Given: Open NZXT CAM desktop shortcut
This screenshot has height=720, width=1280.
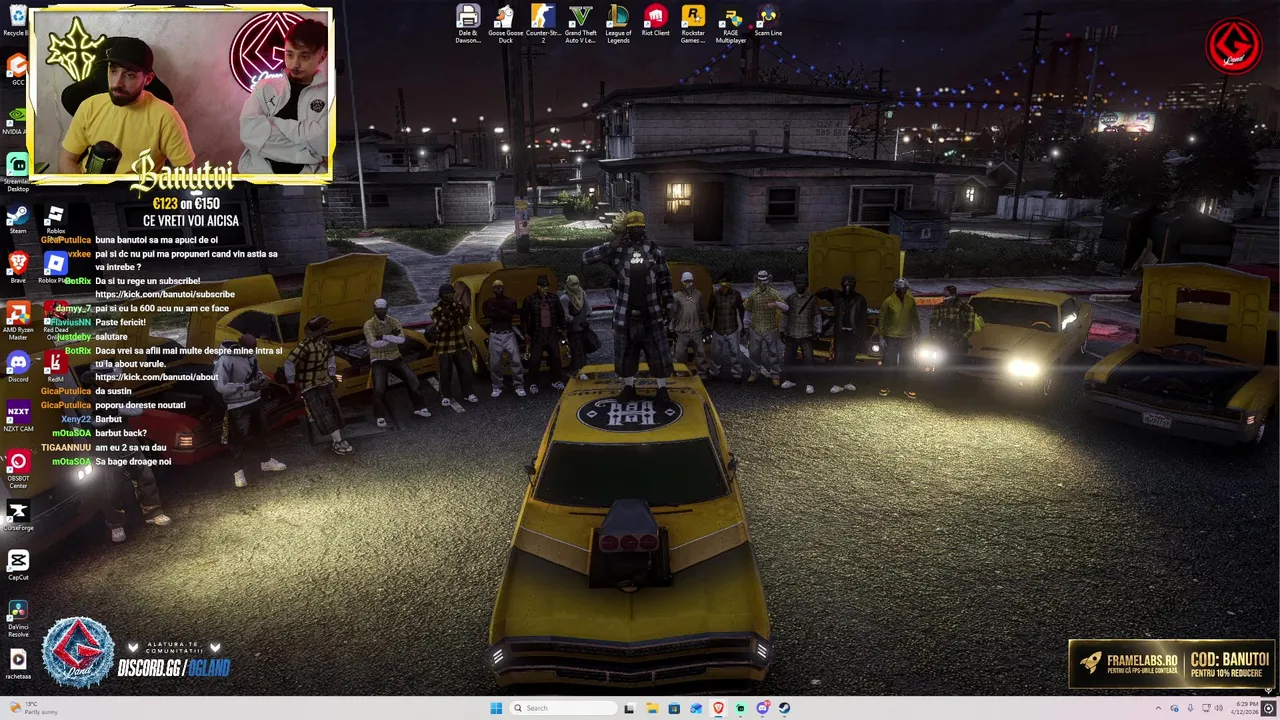Looking at the screenshot, I should point(17,416).
